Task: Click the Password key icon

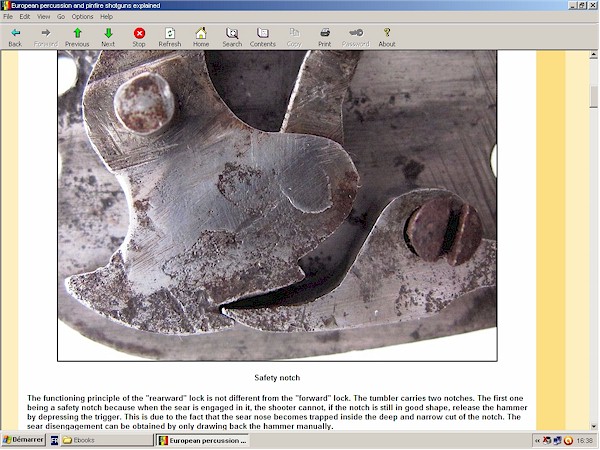Action: point(356,37)
